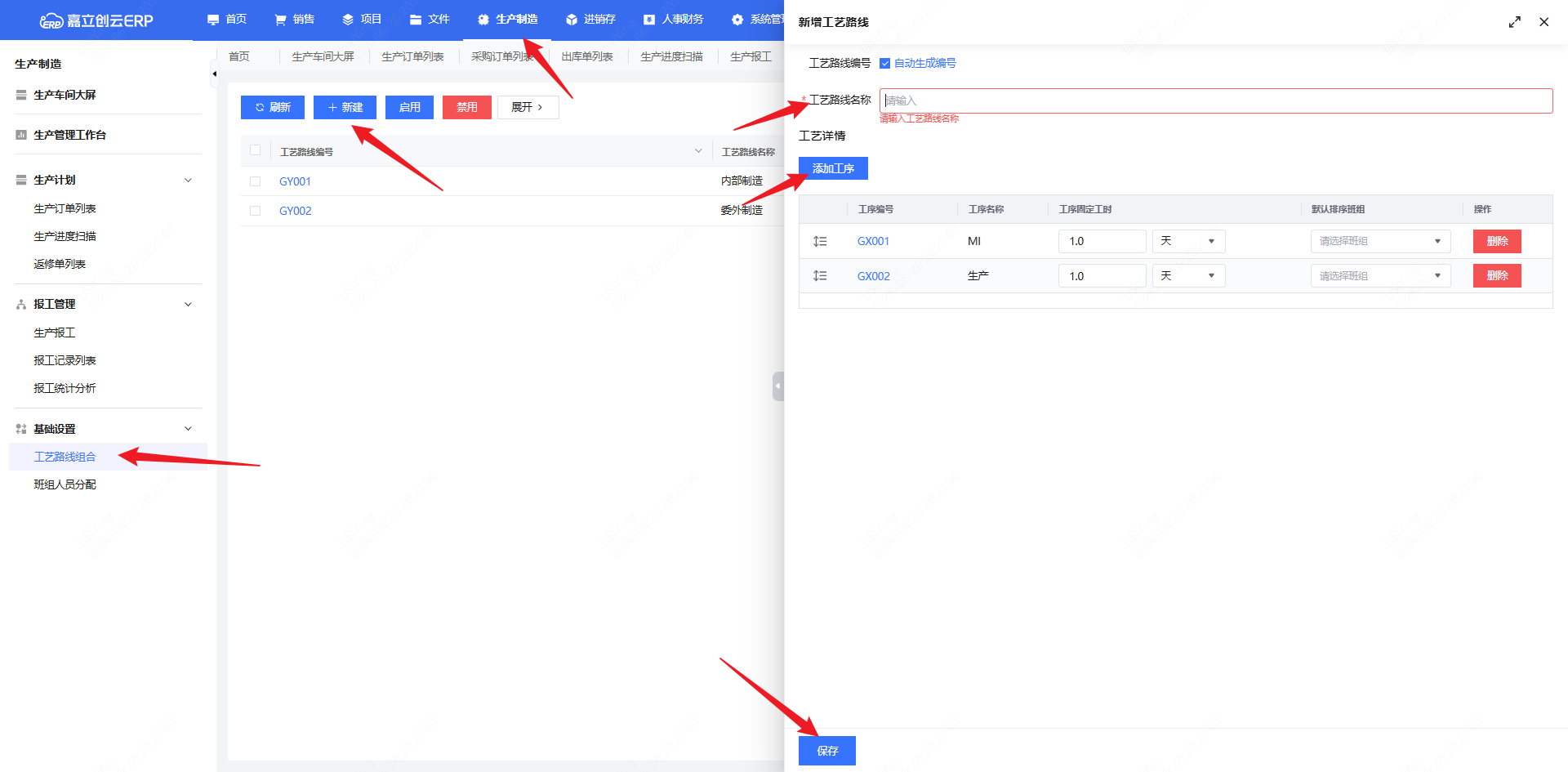
Task: Open time unit dropdown for GX002
Action: [1188, 276]
